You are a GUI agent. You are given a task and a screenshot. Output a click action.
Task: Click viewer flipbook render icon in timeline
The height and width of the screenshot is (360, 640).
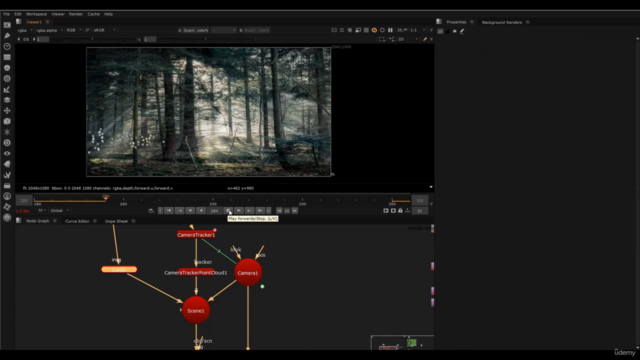pyautogui.click(x=386, y=211)
